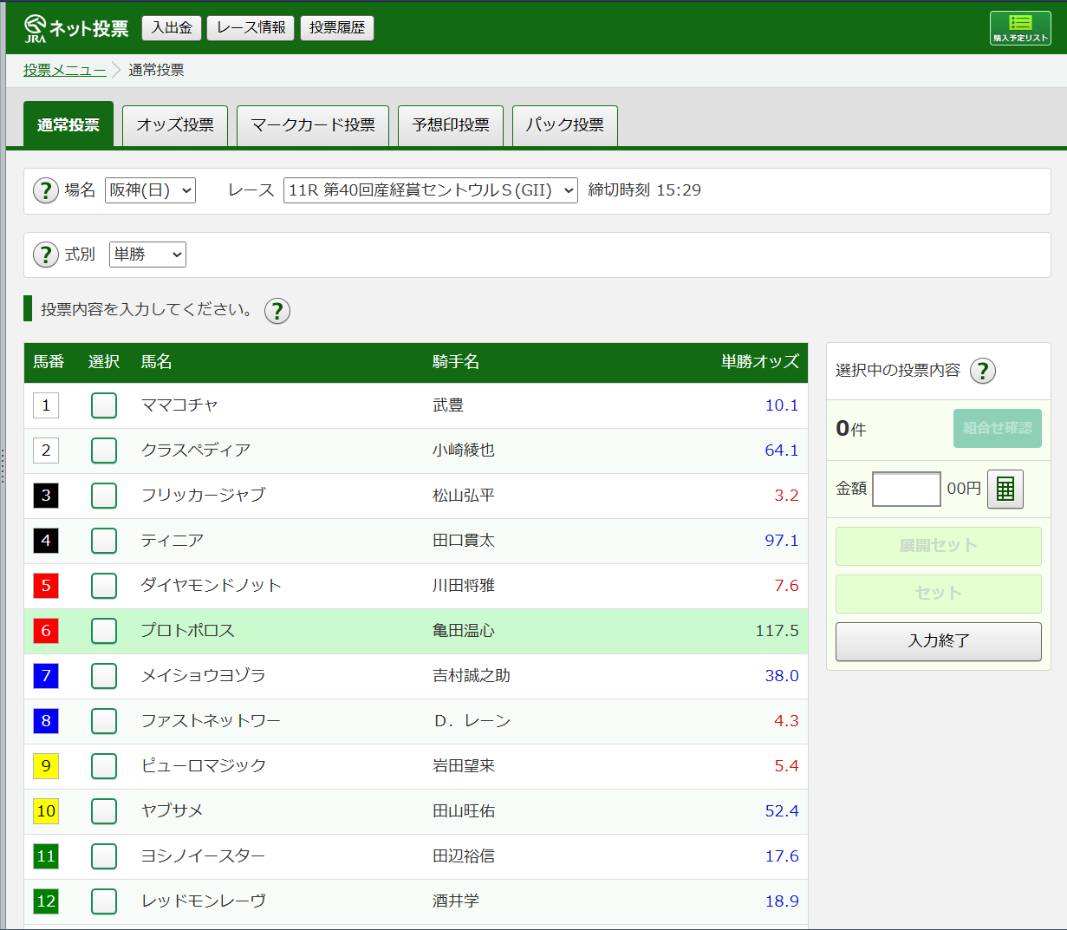
Task: Click horse number badge 11 (green)
Action: [46, 856]
